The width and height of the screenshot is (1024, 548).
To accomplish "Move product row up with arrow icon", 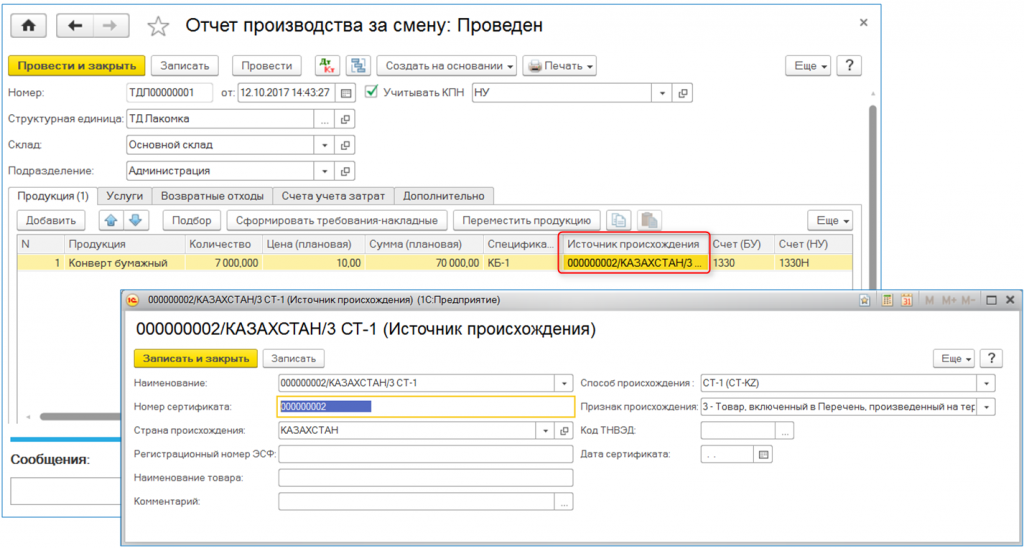I will pos(111,220).
